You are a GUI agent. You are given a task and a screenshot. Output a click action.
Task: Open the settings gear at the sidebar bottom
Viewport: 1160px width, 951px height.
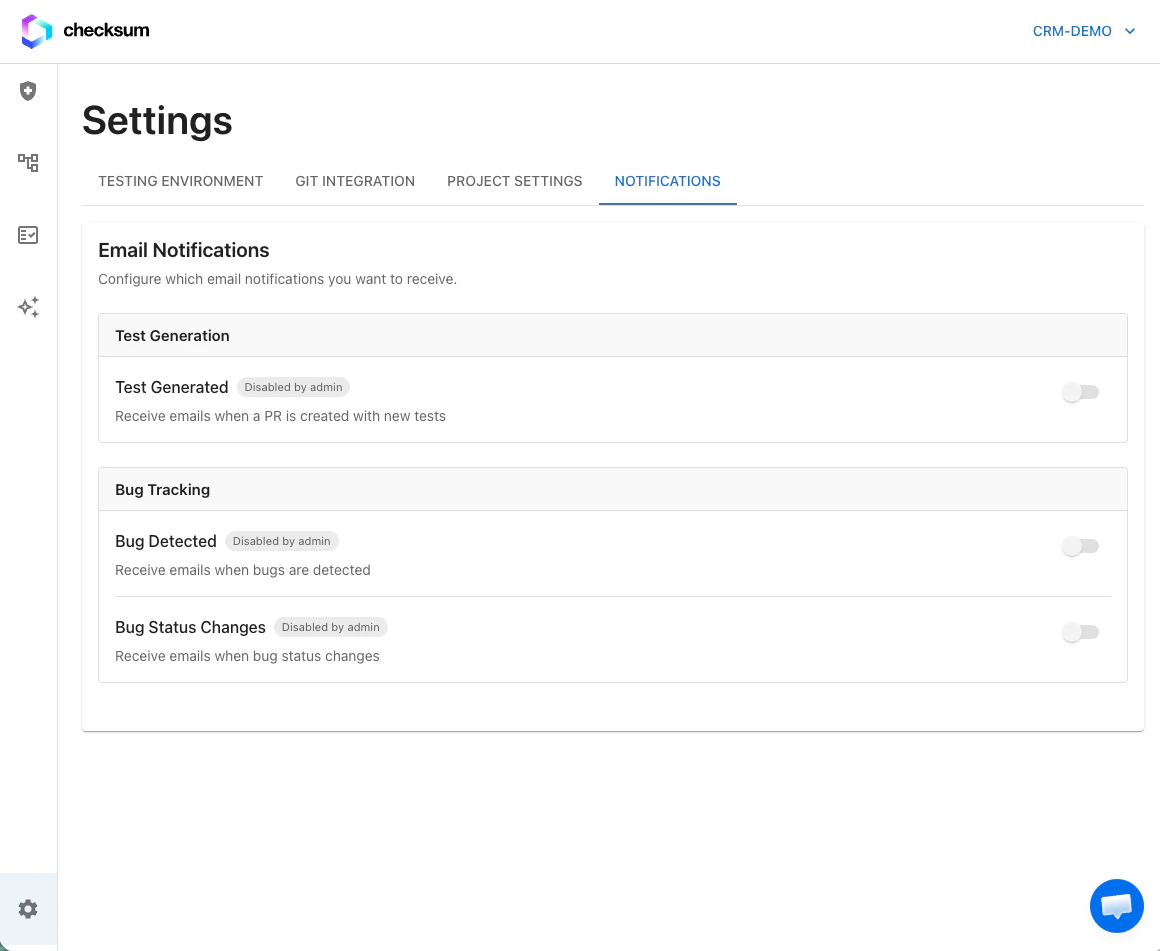[28, 908]
